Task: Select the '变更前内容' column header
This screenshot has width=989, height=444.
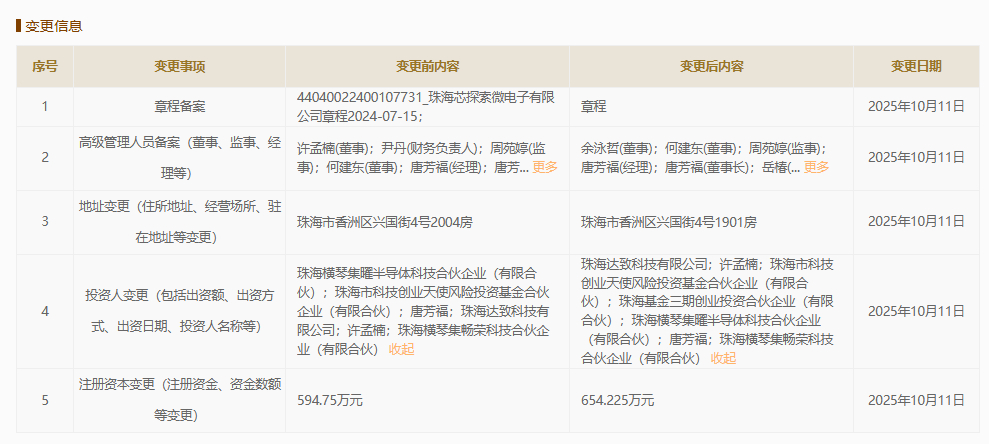Action: tap(427, 66)
